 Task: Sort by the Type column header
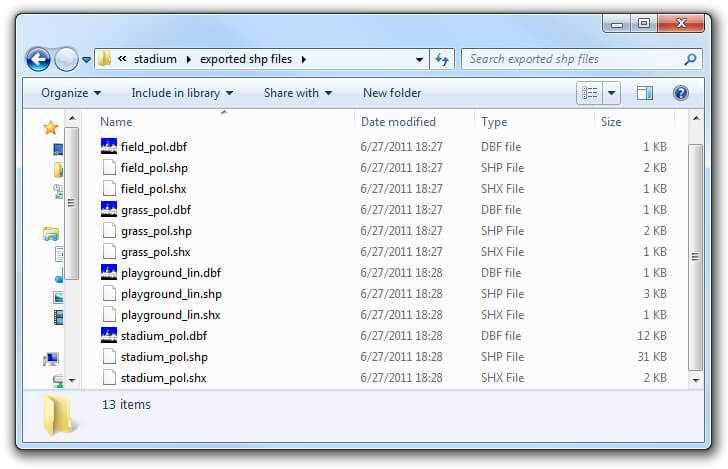494,122
